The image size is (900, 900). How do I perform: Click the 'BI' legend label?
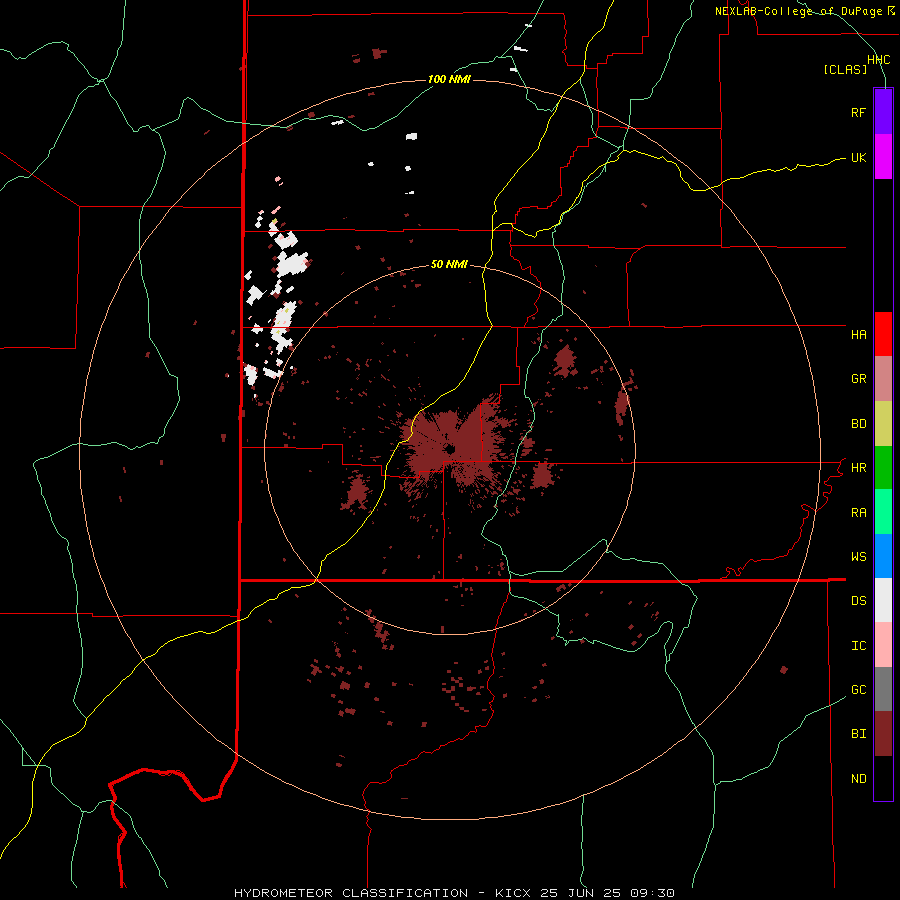pyautogui.click(x=858, y=734)
